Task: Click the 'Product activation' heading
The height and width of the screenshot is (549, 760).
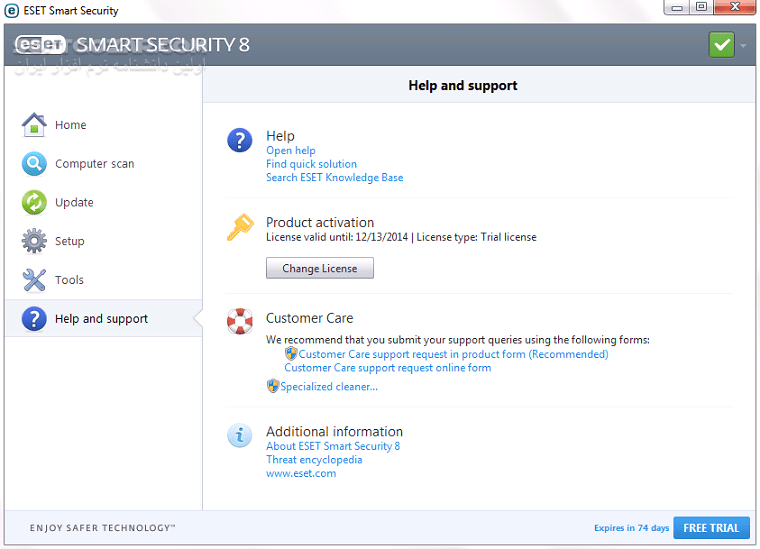Action: click(x=320, y=222)
